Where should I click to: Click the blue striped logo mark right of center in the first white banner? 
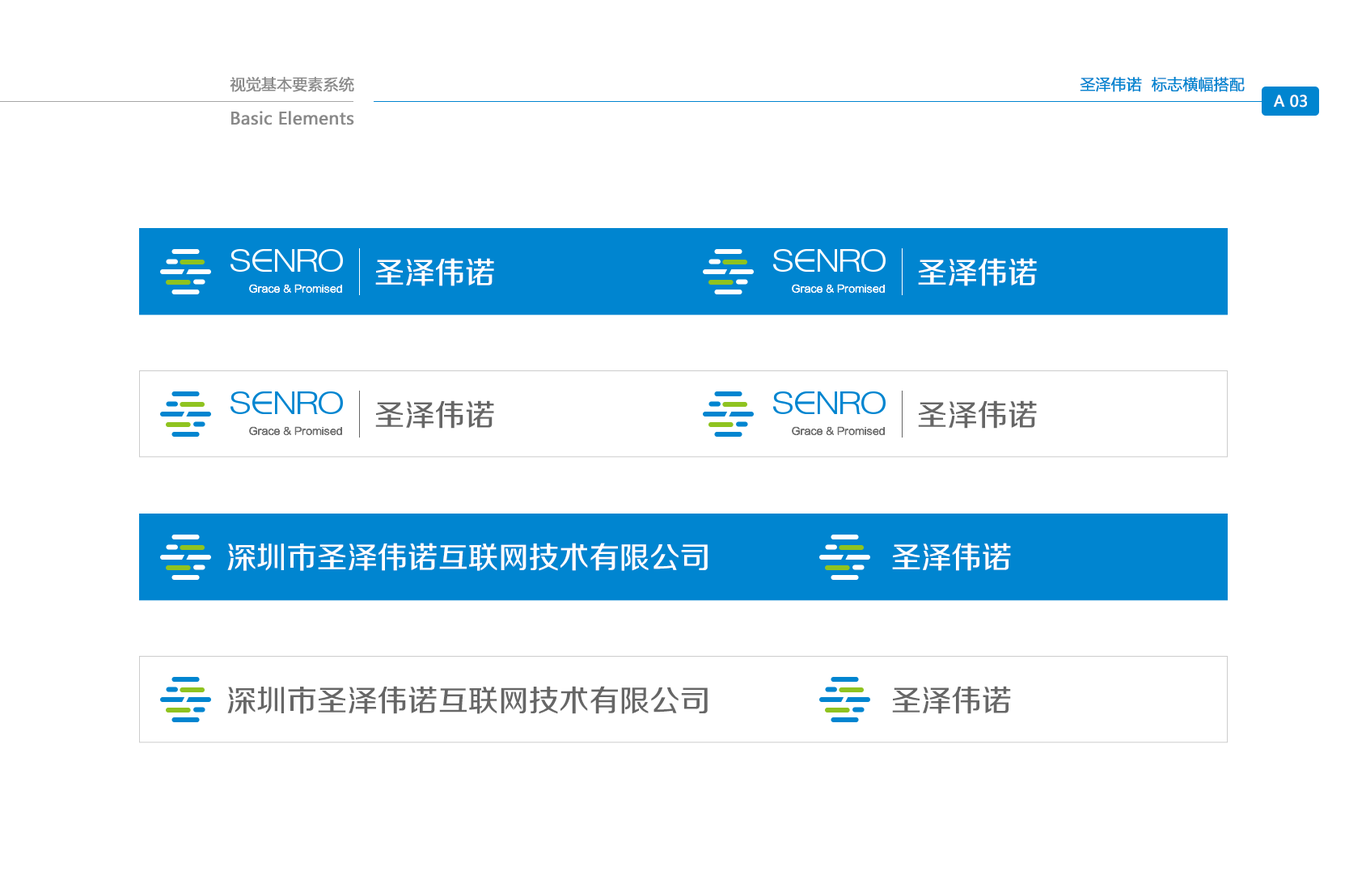coord(728,414)
